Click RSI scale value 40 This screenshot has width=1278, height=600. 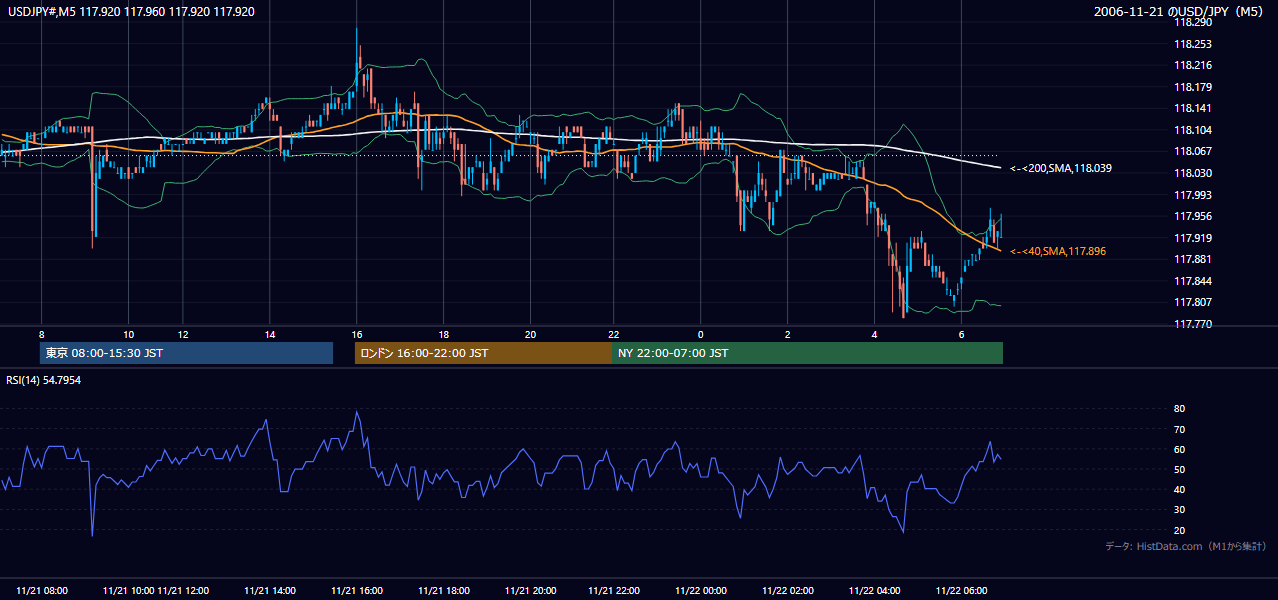(1179, 489)
